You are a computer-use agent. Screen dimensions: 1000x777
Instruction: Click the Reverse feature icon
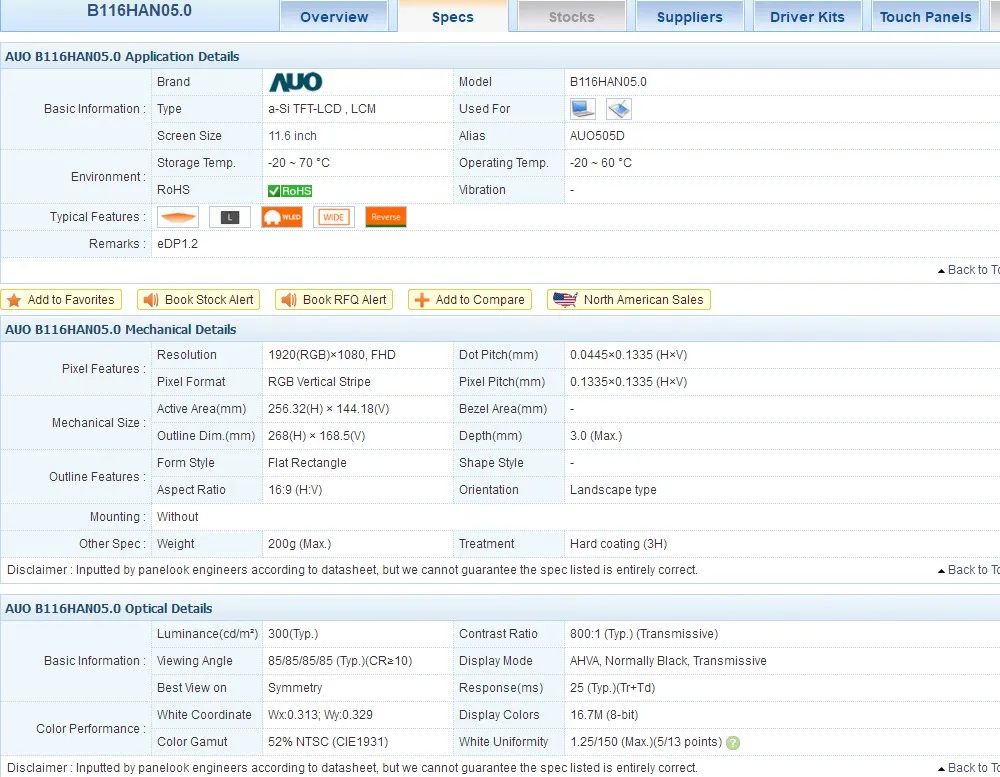point(386,217)
